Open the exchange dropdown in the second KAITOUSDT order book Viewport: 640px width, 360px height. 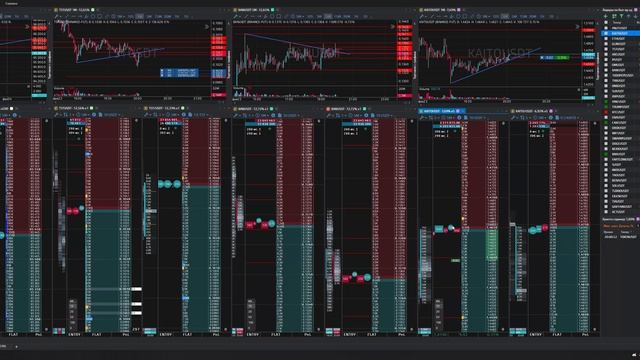[569, 118]
